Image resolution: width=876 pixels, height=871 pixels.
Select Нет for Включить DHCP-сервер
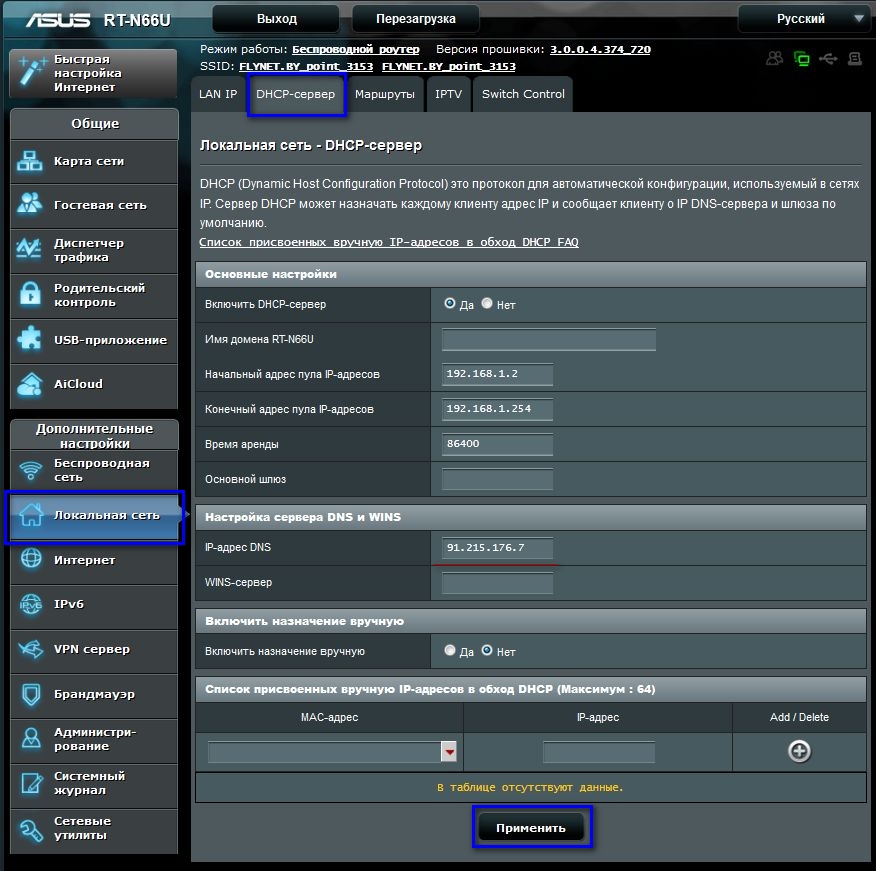coord(487,303)
